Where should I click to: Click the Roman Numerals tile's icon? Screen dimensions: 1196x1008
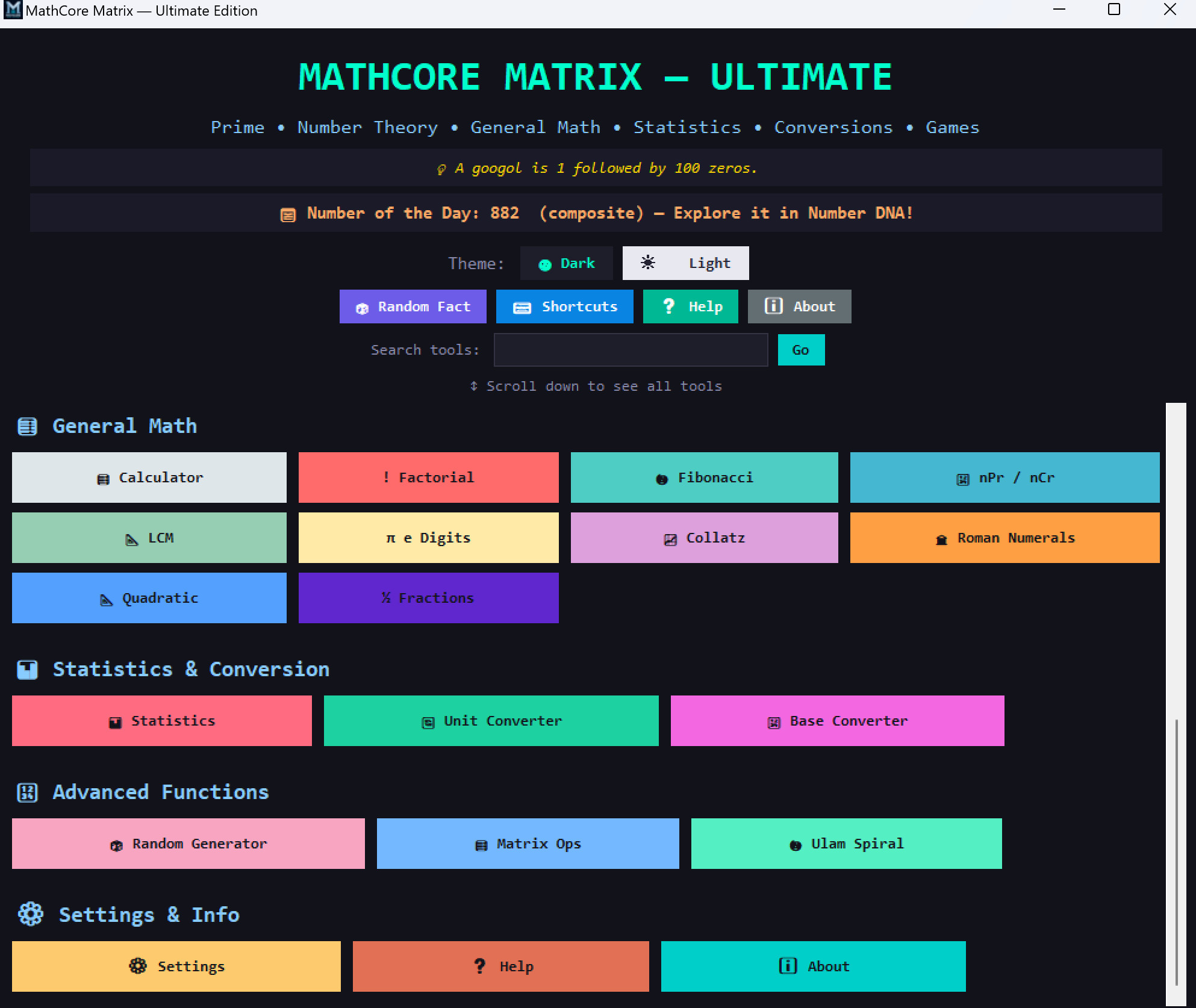pos(942,540)
